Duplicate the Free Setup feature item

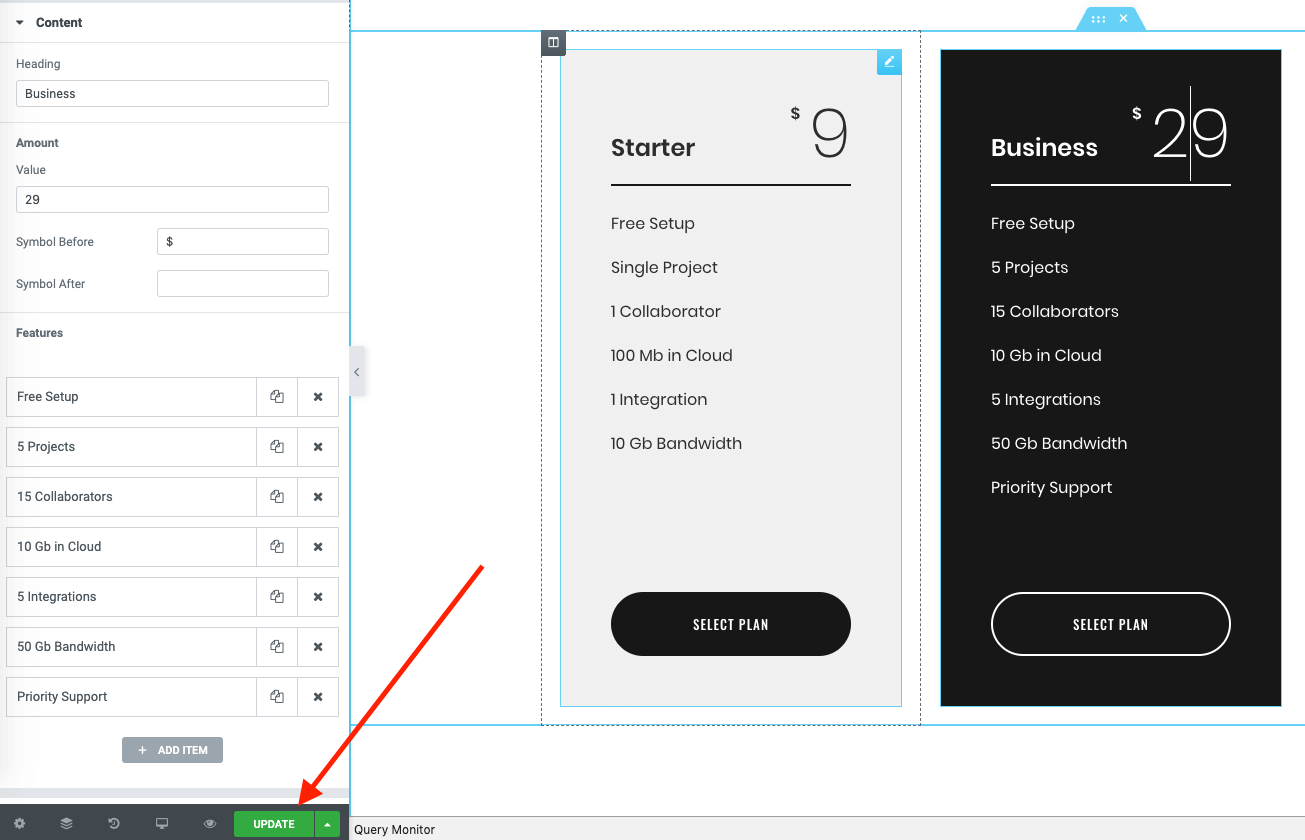pos(277,397)
